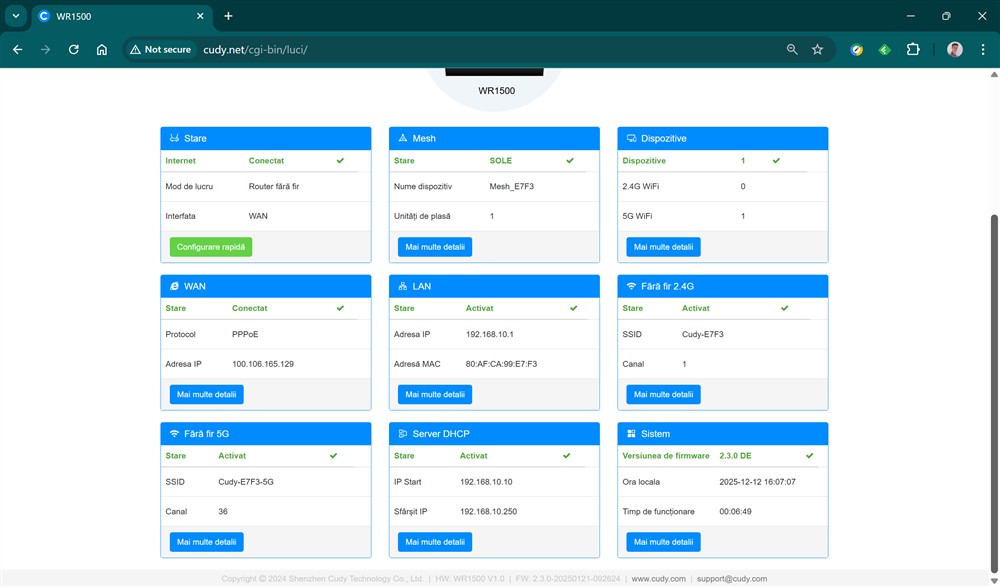This screenshot has height=587, width=1000.
Task: Open Mai multe detalii in Sistem panel
Action: click(x=663, y=542)
